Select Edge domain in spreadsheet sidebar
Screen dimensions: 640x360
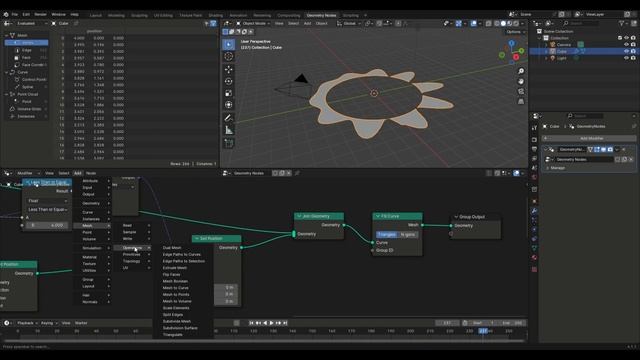27,50
